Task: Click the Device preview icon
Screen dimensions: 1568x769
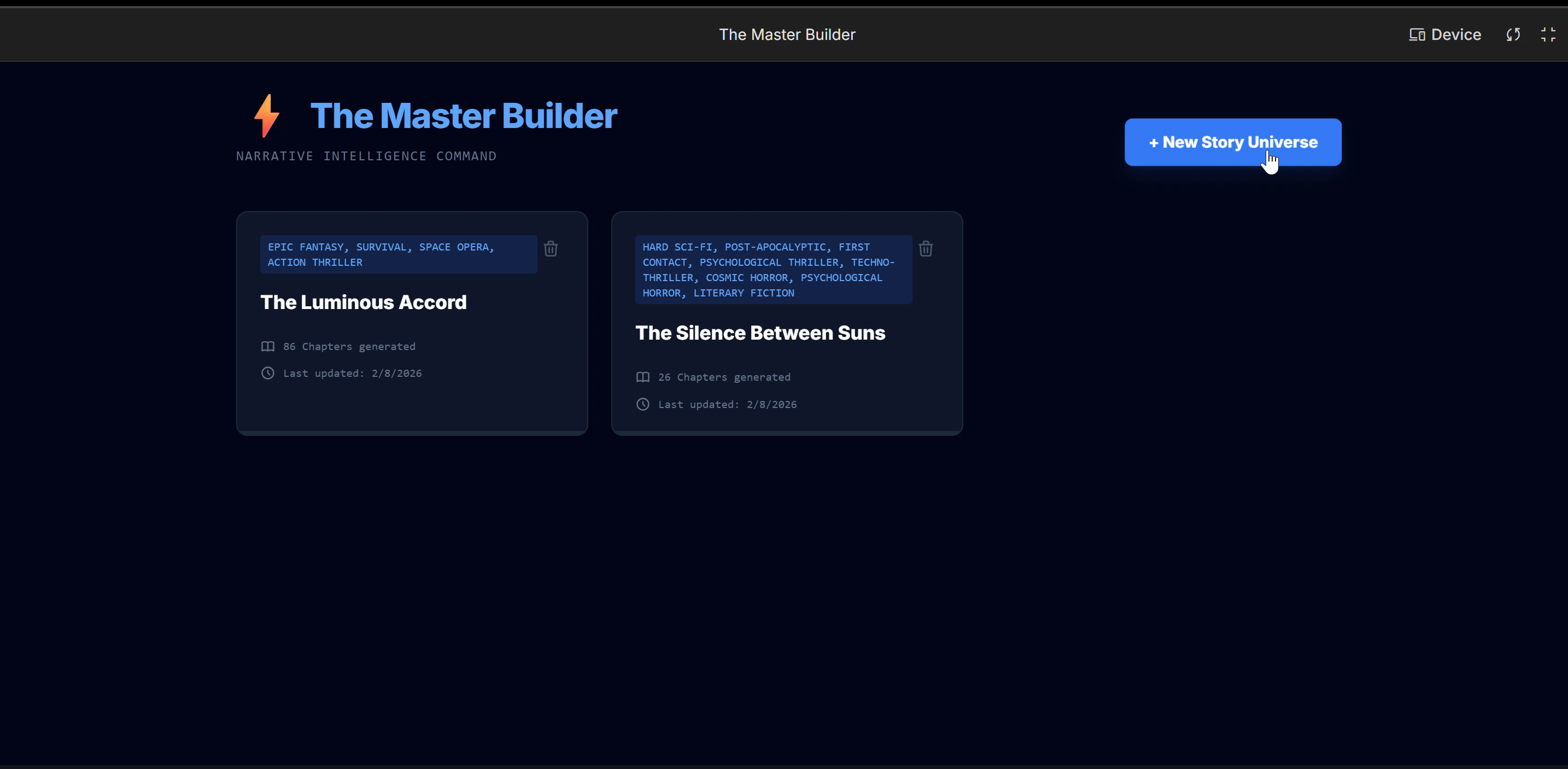Action: coord(1417,34)
